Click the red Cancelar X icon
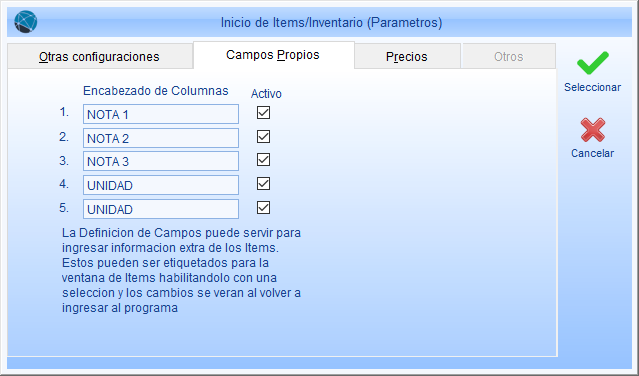The height and width of the screenshot is (376, 639). pos(593,130)
